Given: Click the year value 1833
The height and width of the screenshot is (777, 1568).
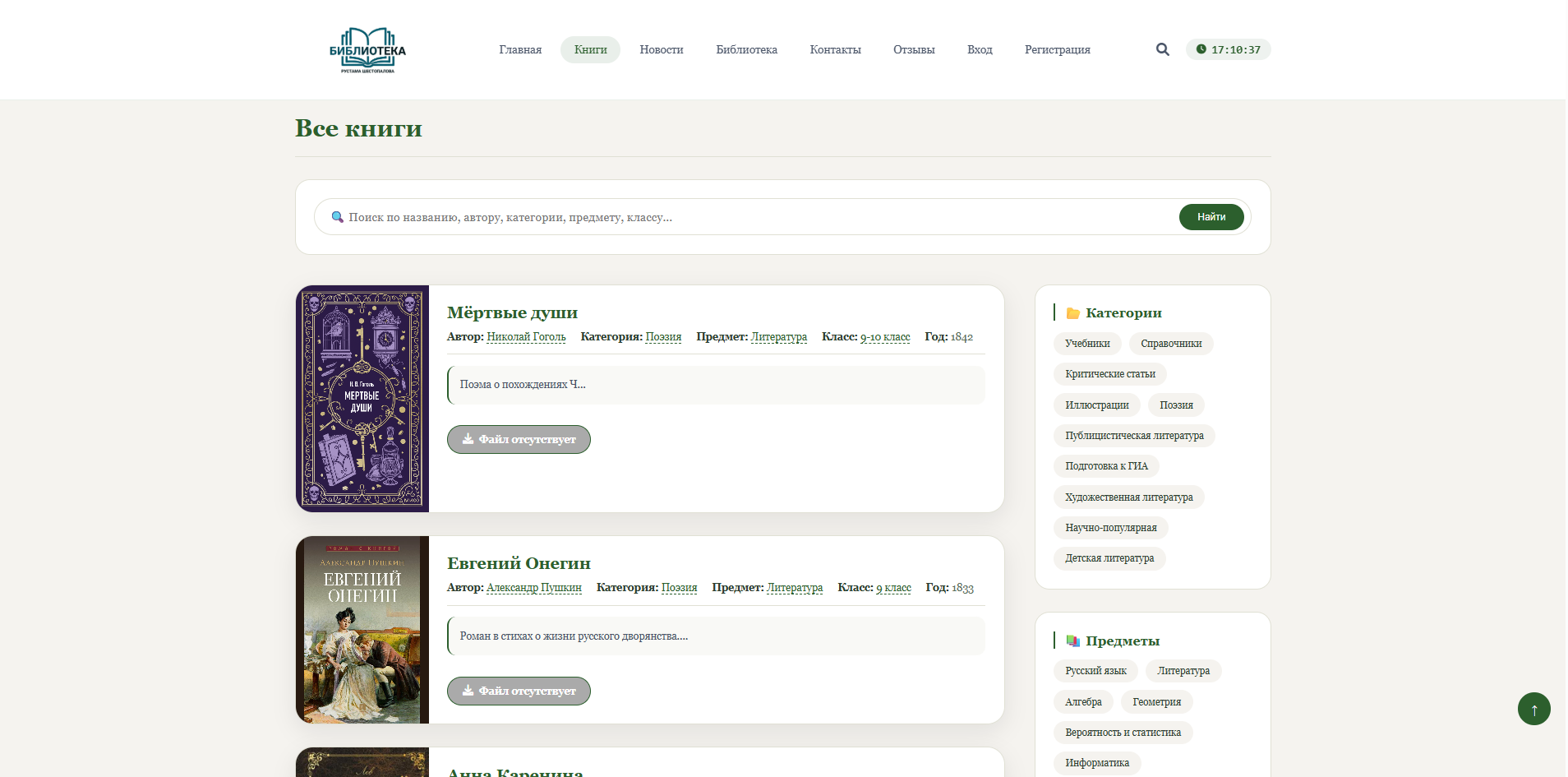Looking at the screenshot, I should pos(962,588).
